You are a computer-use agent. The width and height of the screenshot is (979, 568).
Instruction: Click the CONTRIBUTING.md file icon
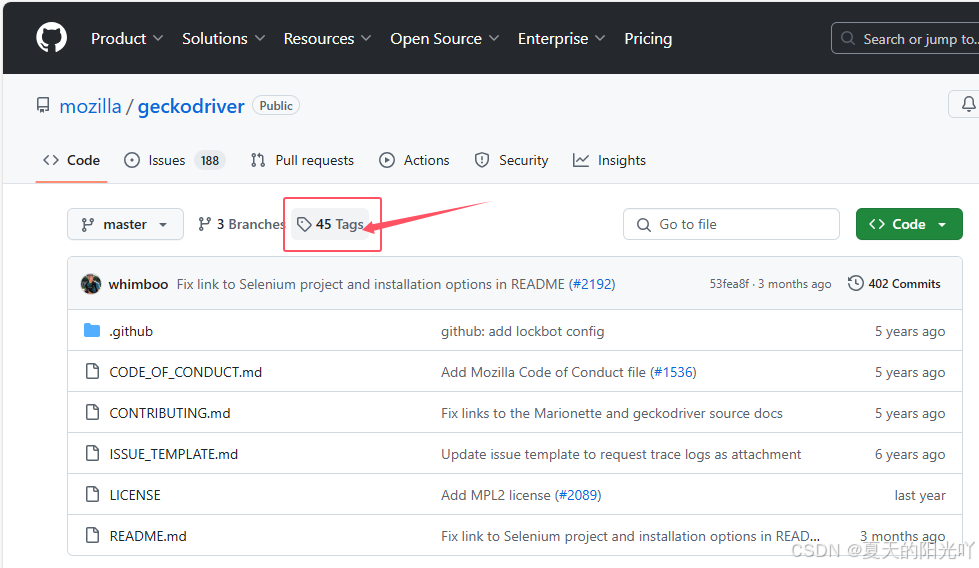[x=92, y=413]
